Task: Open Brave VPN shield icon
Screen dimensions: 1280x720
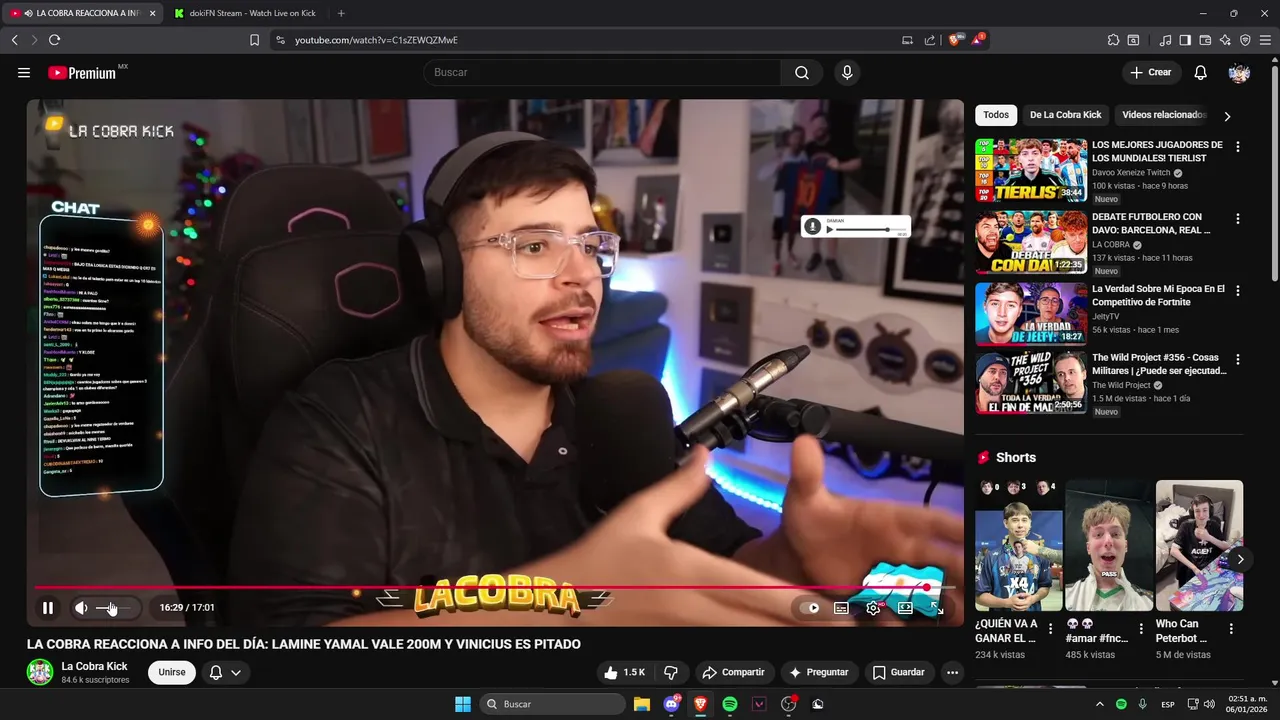Action: click(x=1245, y=40)
